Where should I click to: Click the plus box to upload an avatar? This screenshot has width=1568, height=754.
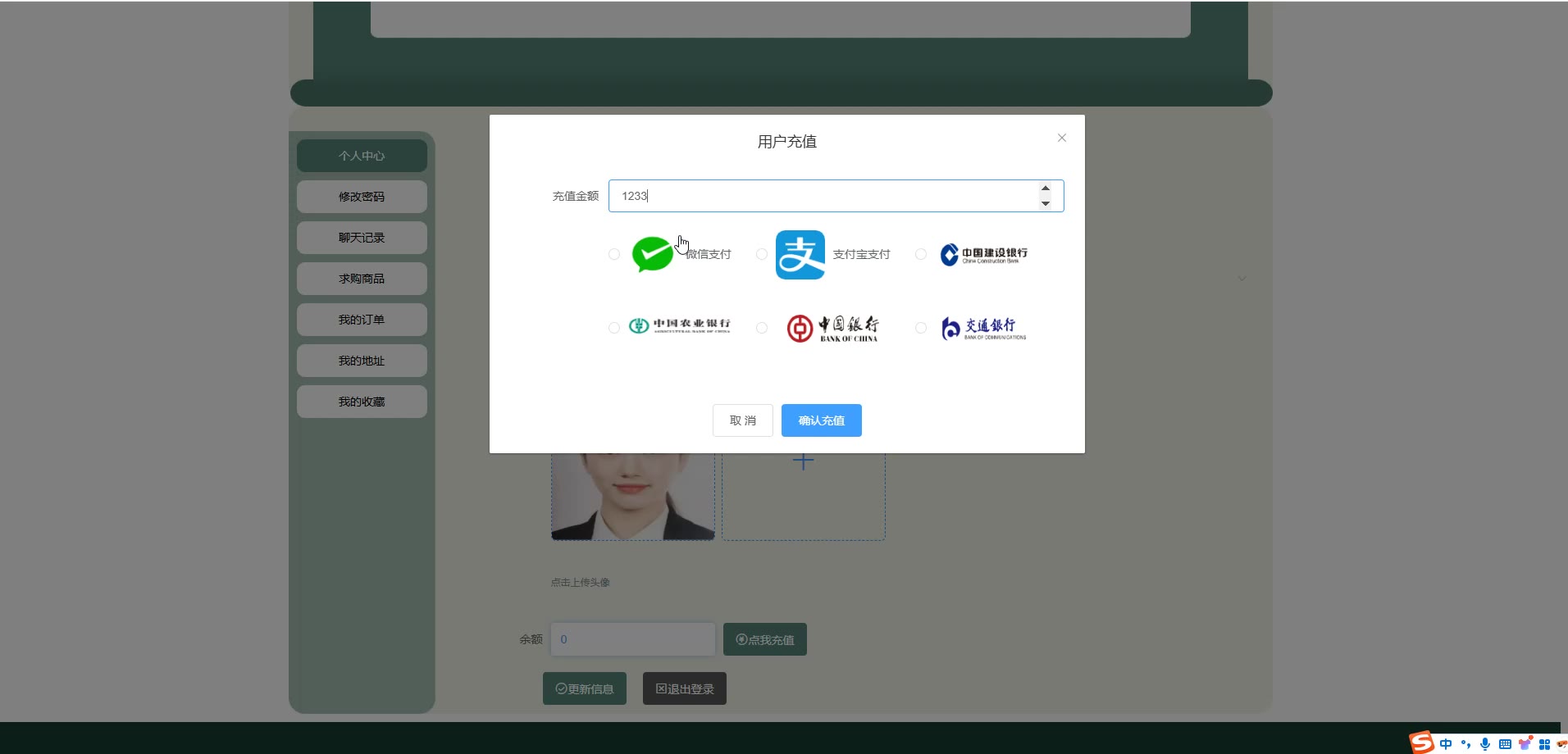[804, 497]
